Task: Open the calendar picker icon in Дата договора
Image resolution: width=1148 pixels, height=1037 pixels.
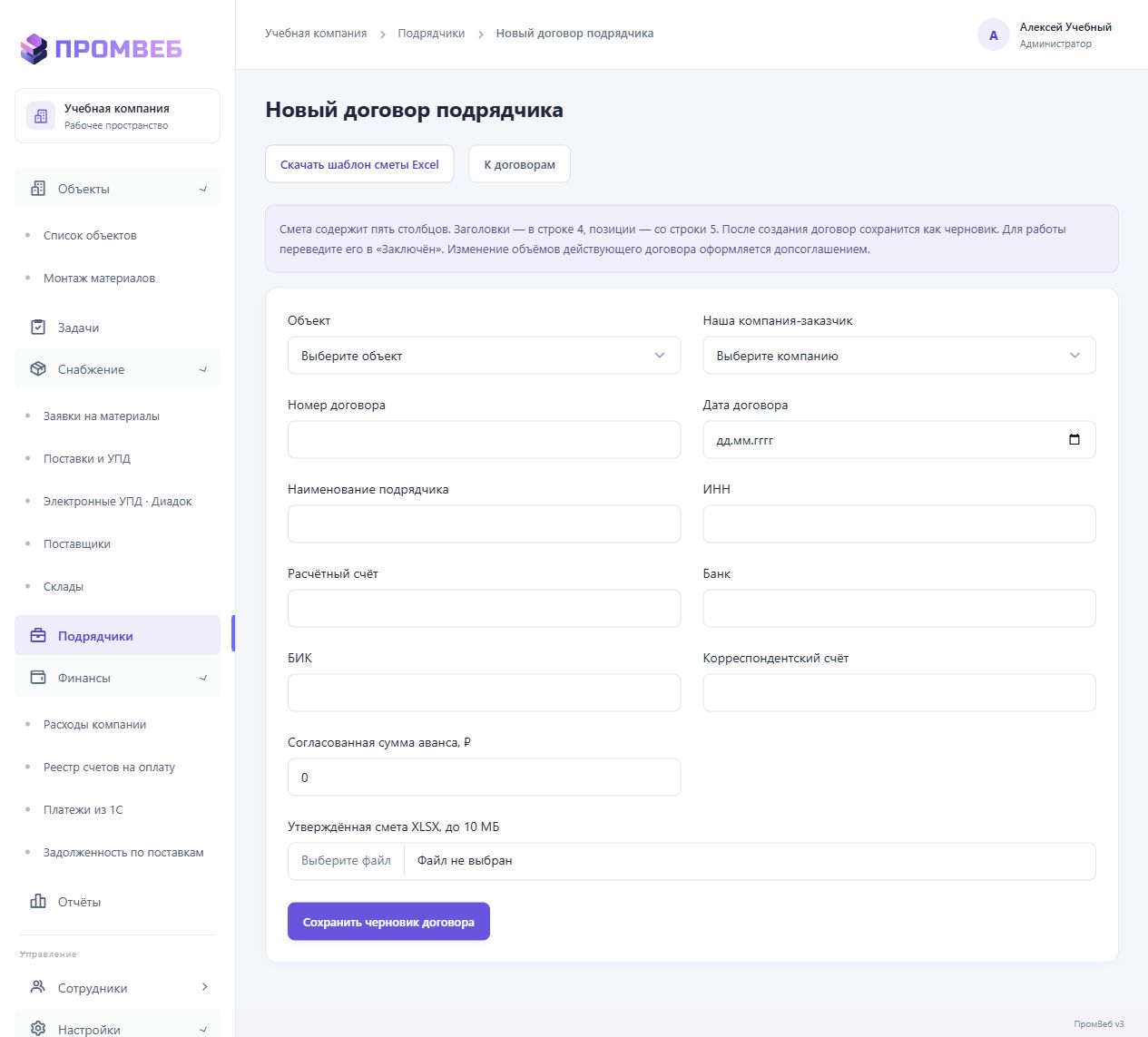Action: coord(1074,440)
